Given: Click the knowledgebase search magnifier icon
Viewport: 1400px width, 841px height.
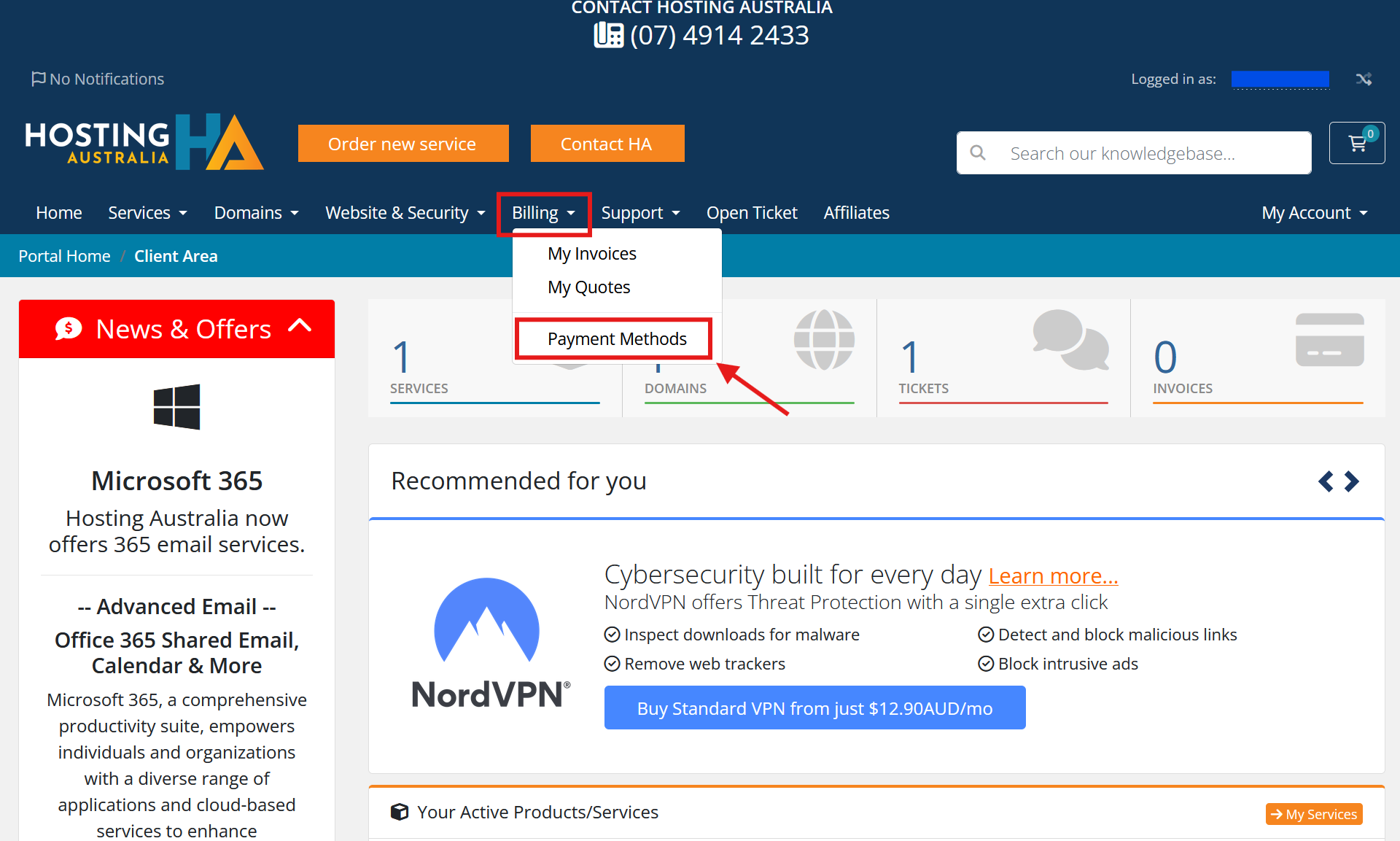Looking at the screenshot, I should pyautogui.click(x=978, y=153).
